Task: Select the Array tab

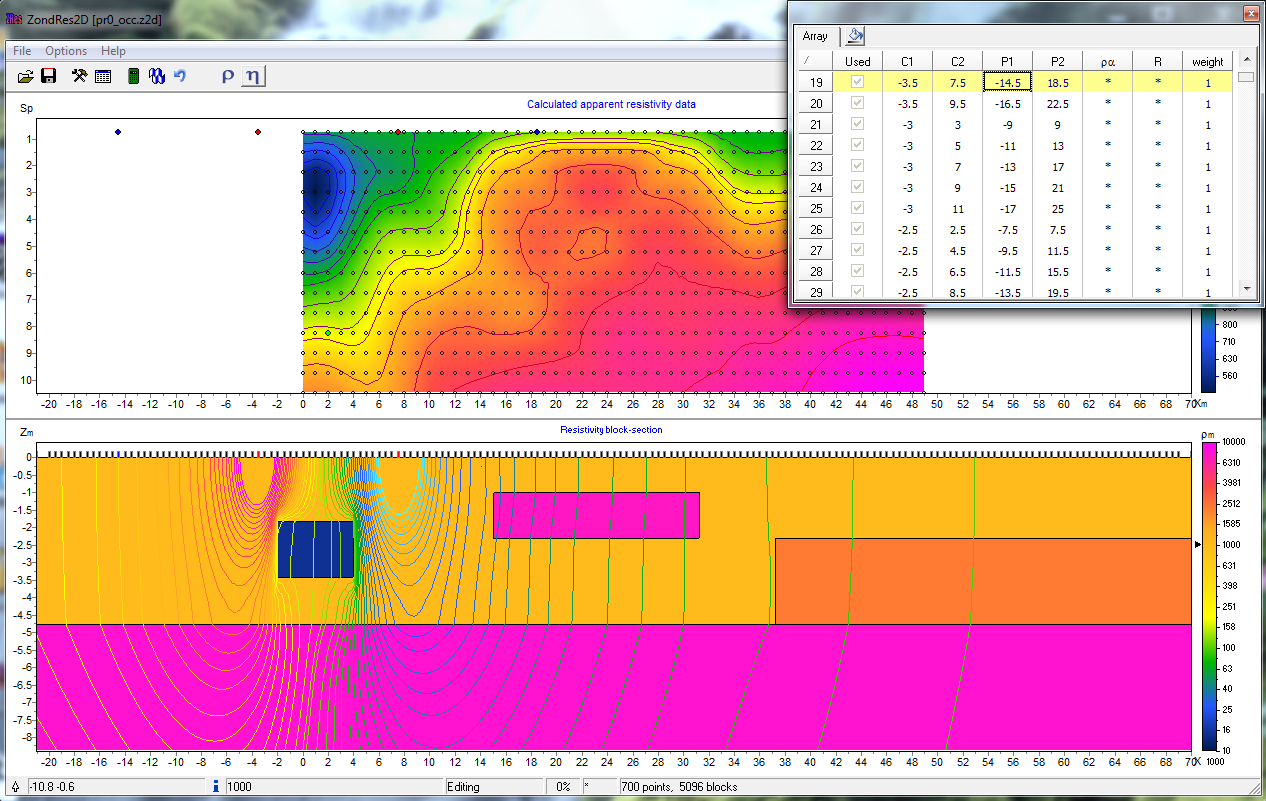Action: (815, 36)
